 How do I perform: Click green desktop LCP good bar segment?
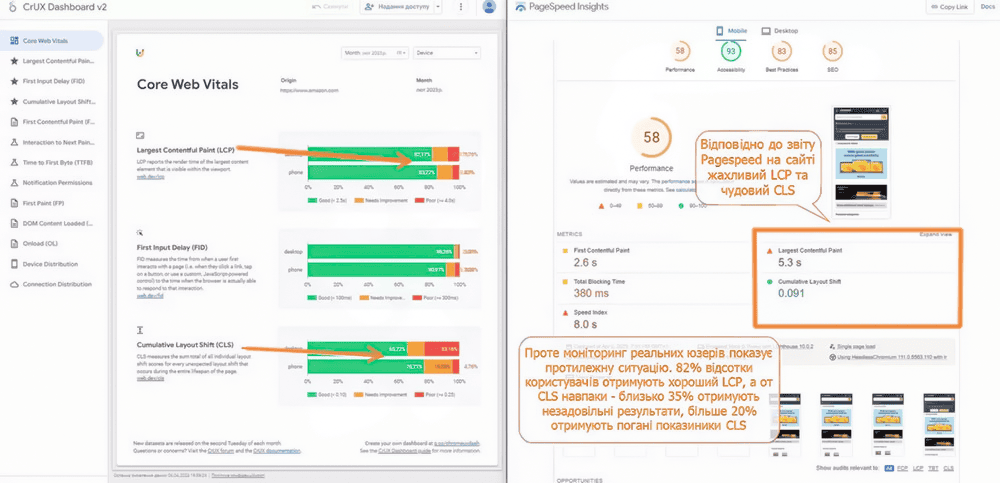369,154
